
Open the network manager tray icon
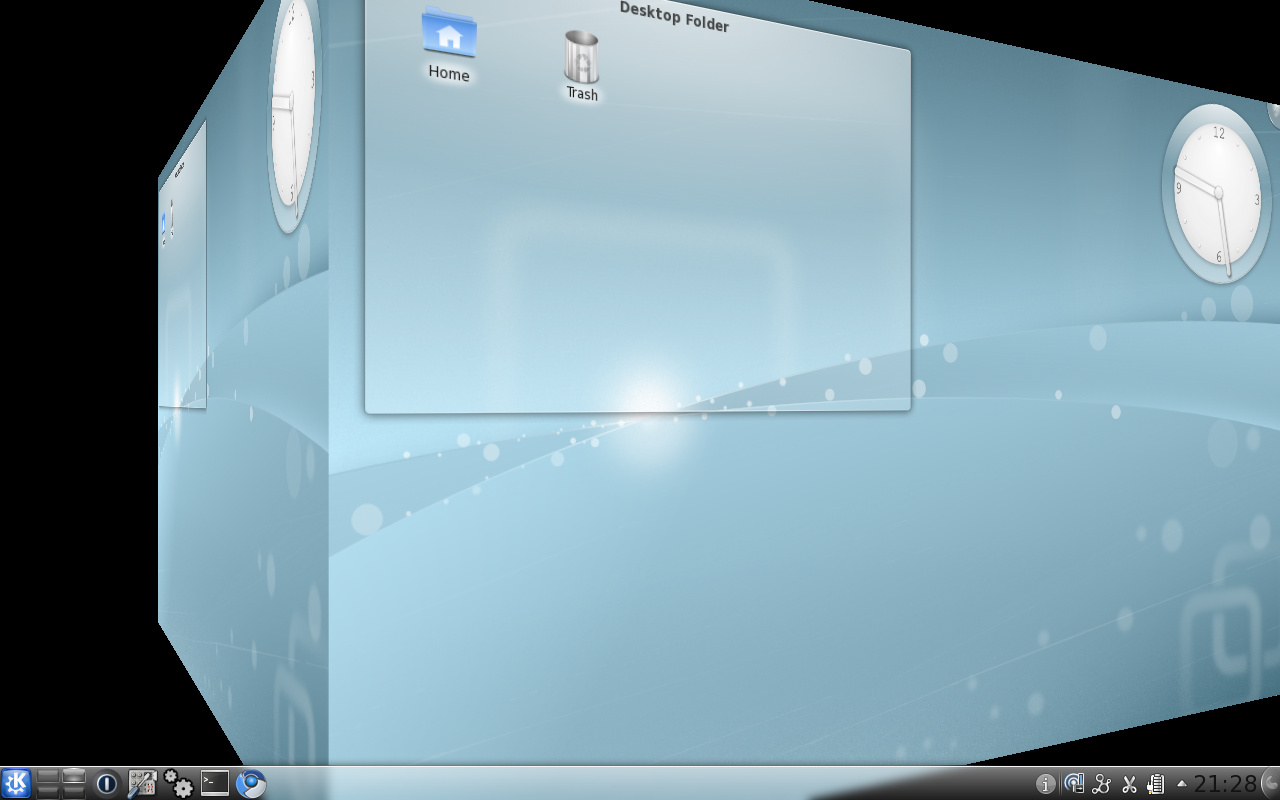coord(1074,784)
